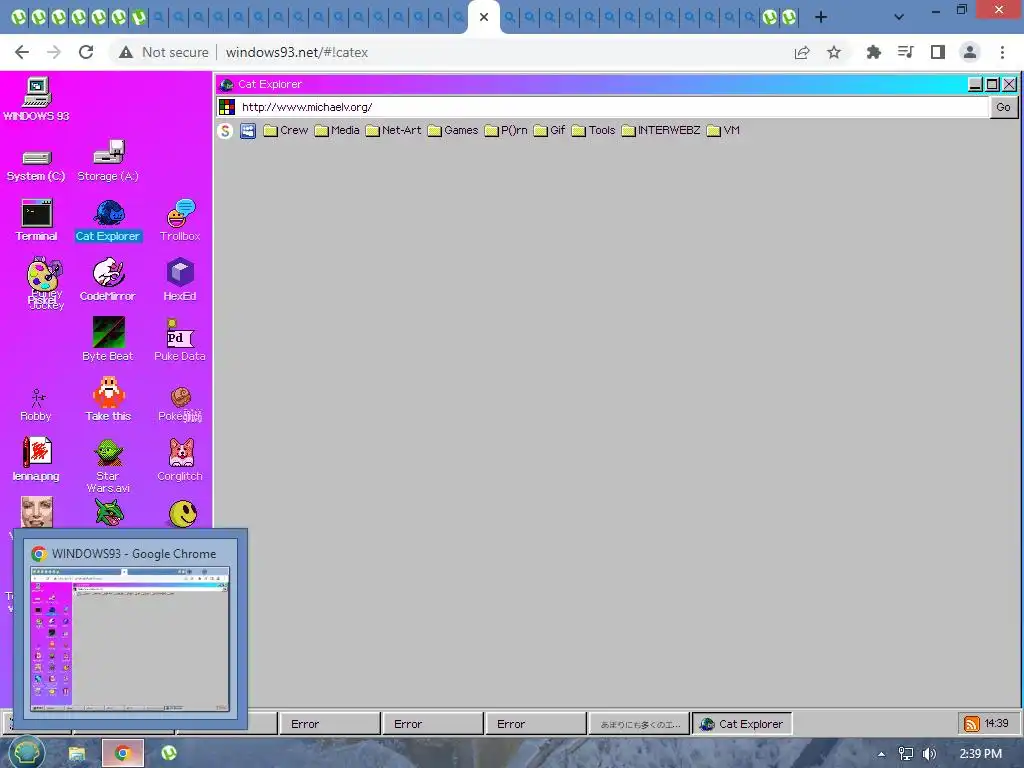Open the Crew bookmarks folder
The width and height of the screenshot is (1024, 768).
point(285,131)
